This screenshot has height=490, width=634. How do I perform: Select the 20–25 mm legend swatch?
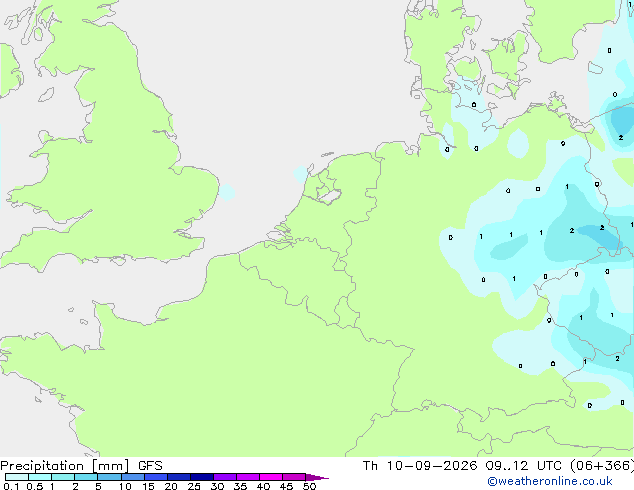pos(179,477)
